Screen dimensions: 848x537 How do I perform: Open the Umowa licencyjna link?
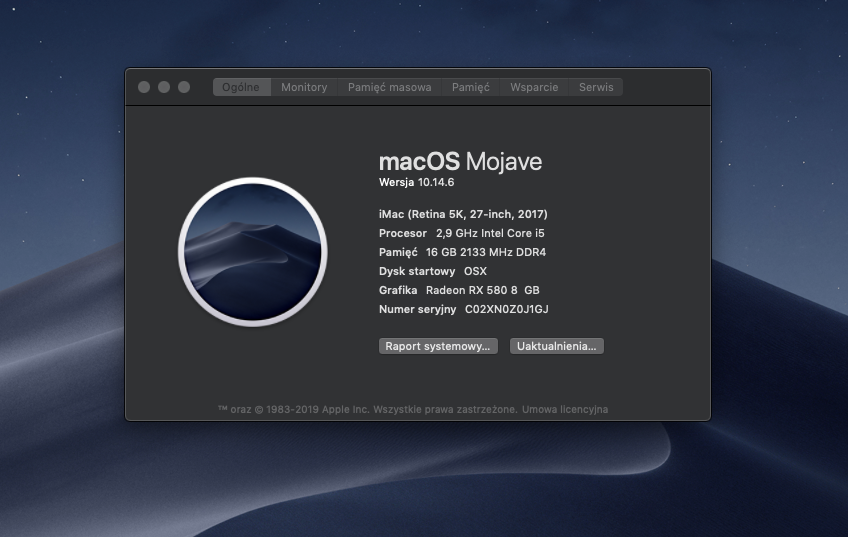pos(565,409)
